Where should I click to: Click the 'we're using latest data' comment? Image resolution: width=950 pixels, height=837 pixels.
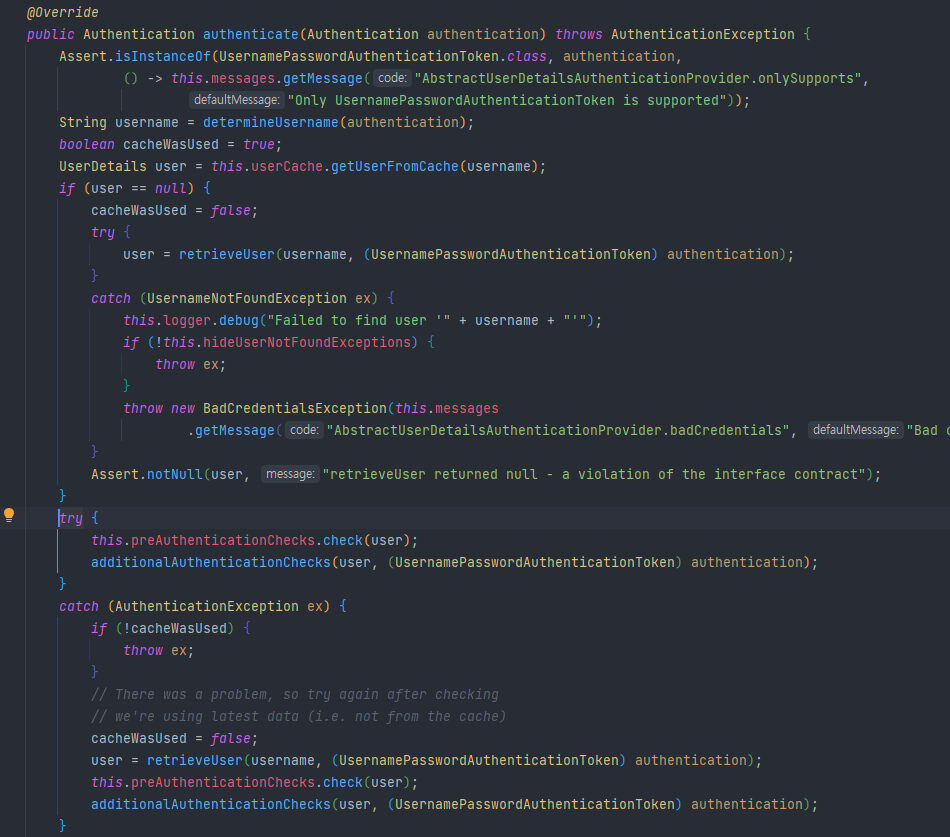(x=299, y=716)
